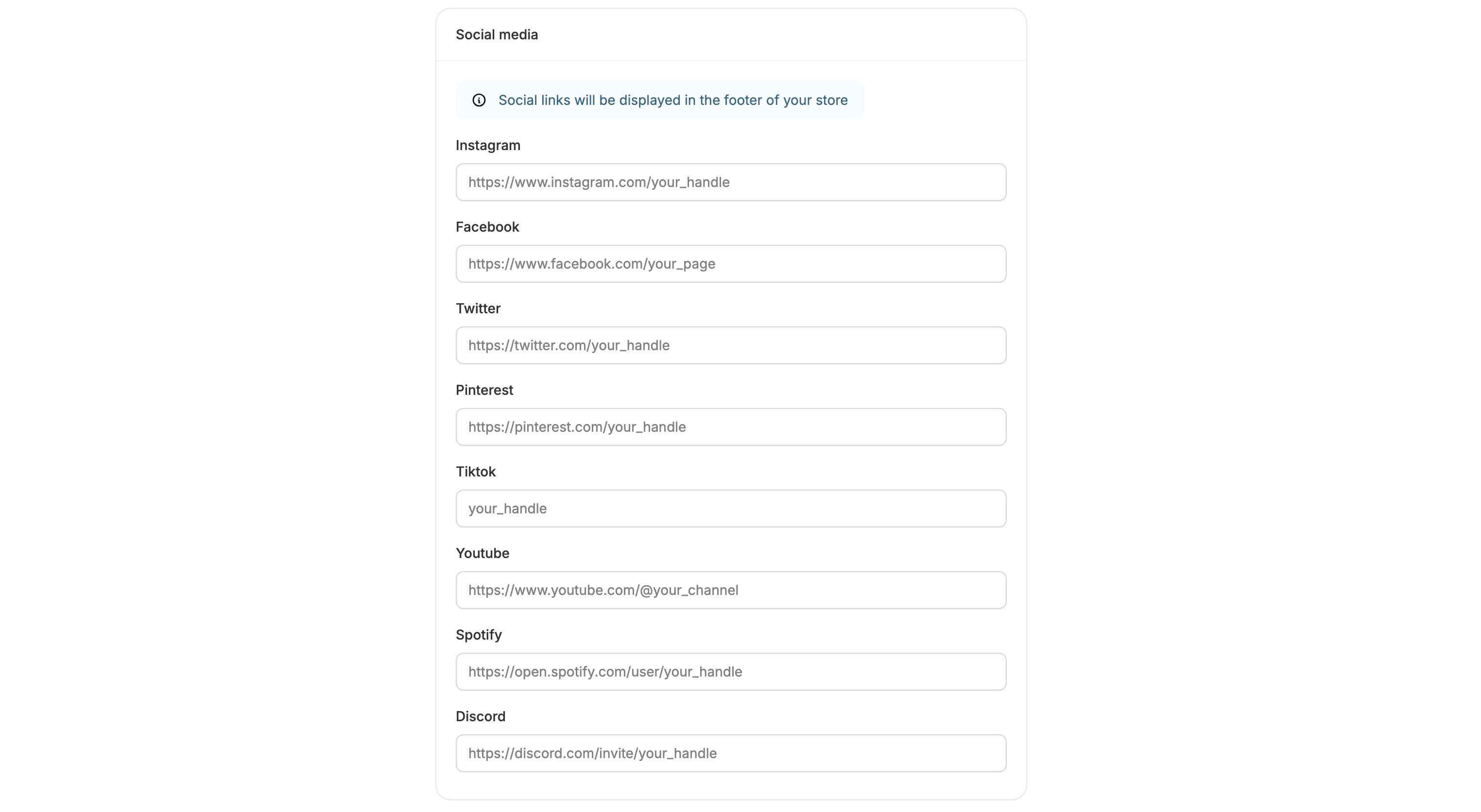Click the Spotify section label
Screen dimensions: 1481x812
tap(478, 634)
